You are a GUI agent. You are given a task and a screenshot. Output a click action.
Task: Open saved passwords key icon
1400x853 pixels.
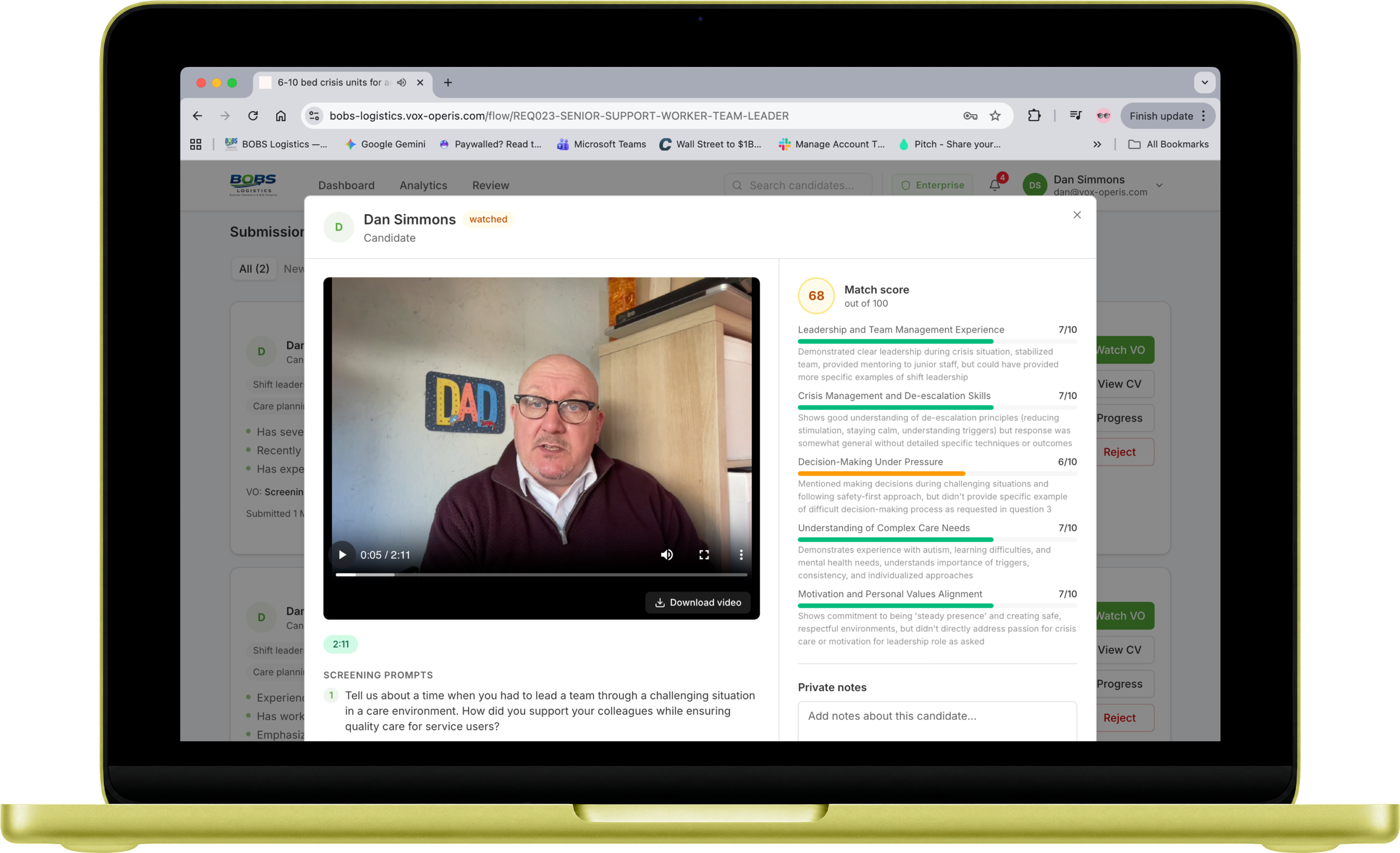click(x=970, y=116)
